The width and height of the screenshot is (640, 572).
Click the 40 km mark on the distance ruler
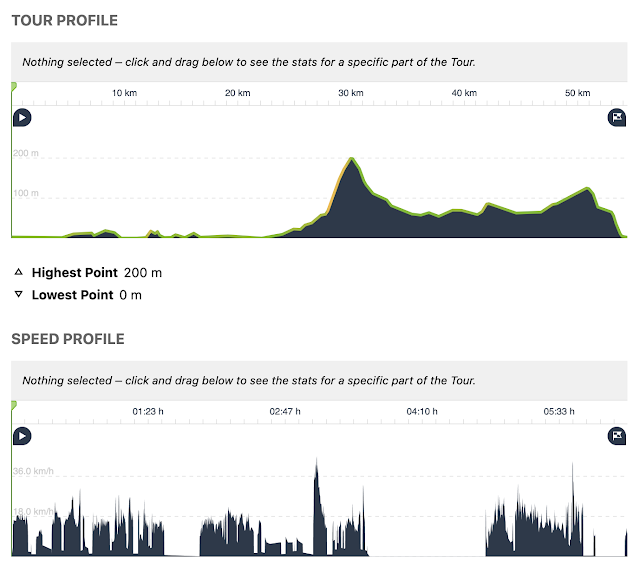tap(464, 93)
